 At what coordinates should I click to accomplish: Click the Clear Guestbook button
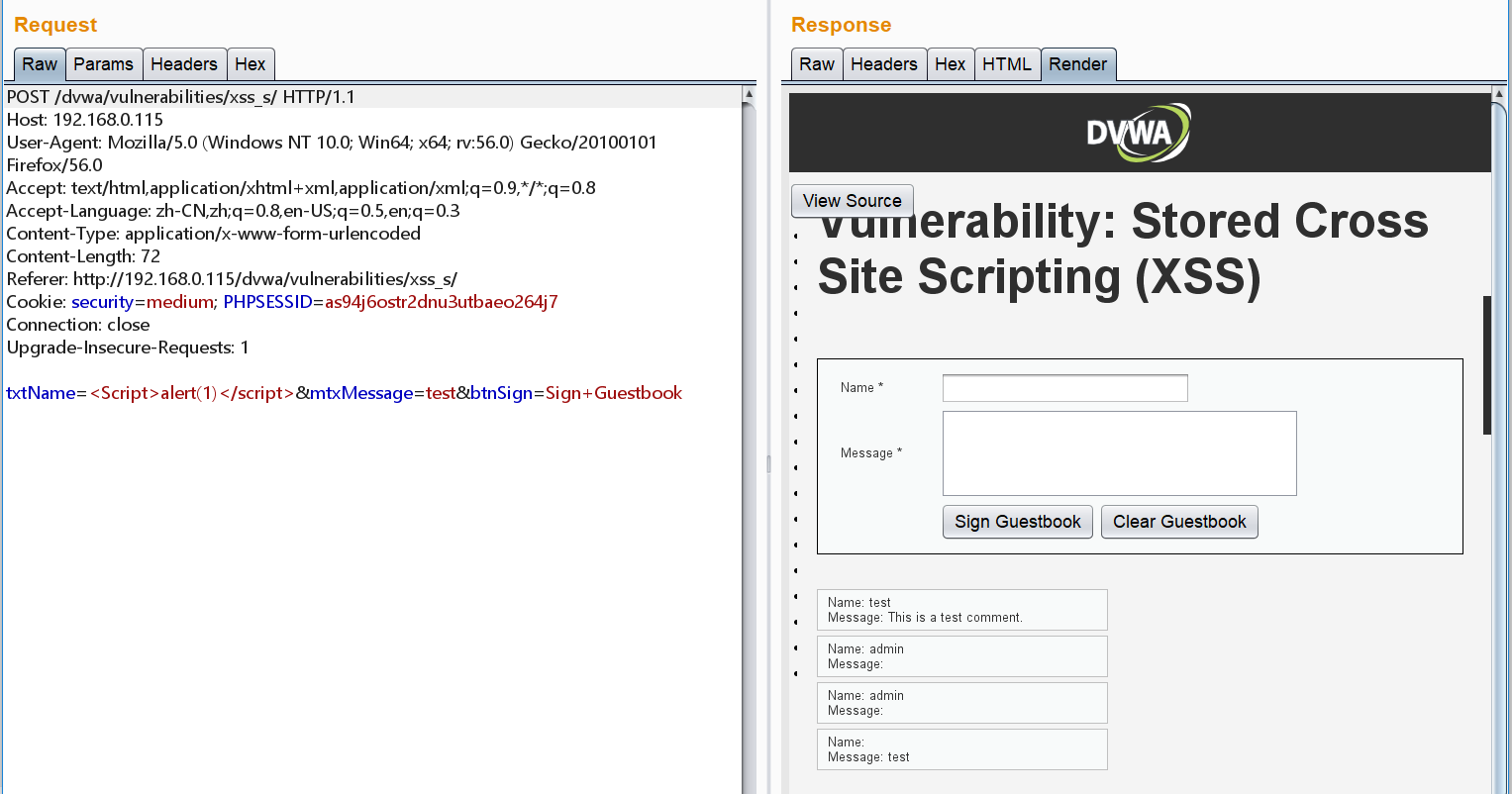coord(1179,522)
